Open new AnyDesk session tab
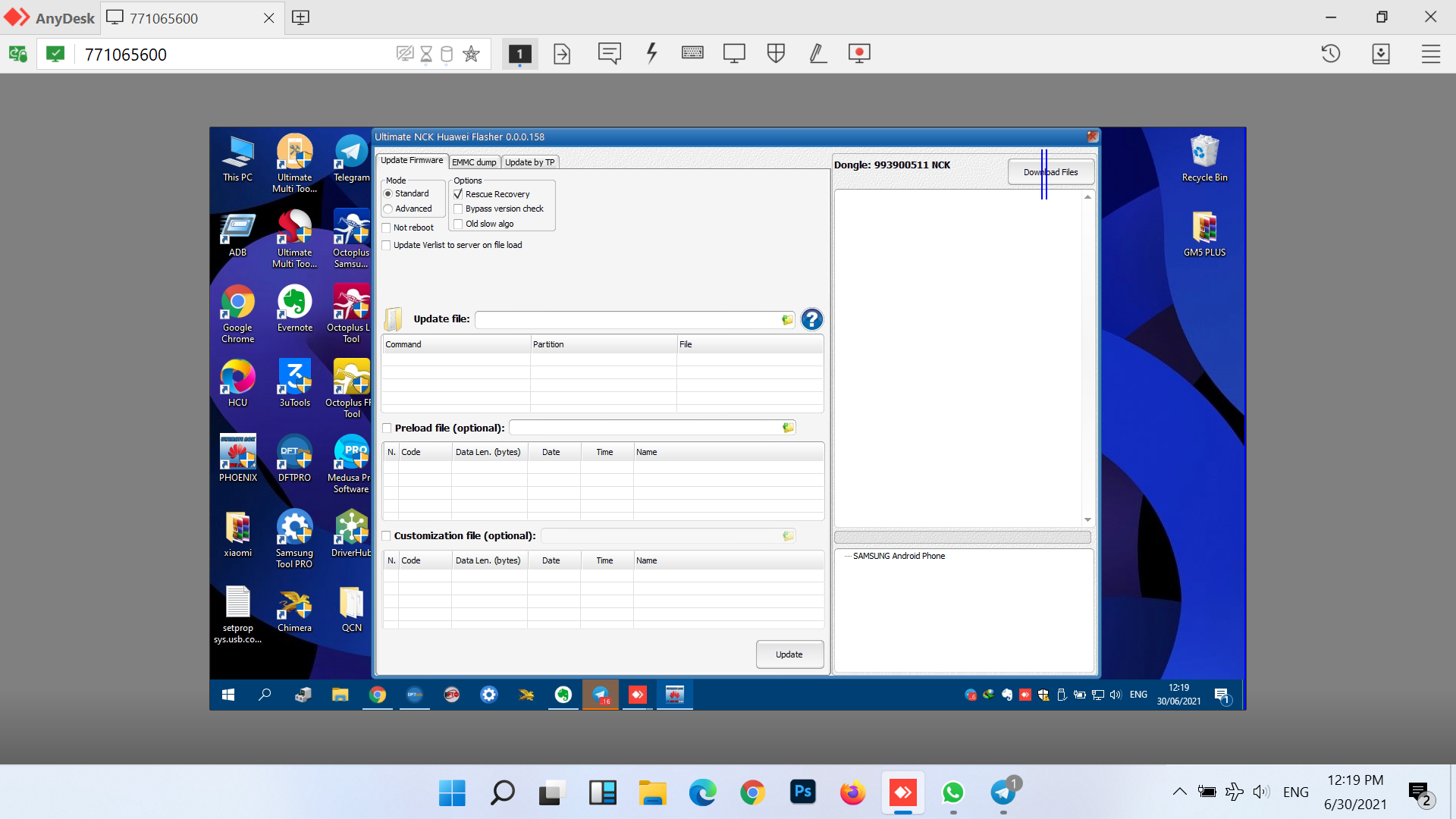Screen dimensions: 1456x819 tap(300, 17)
